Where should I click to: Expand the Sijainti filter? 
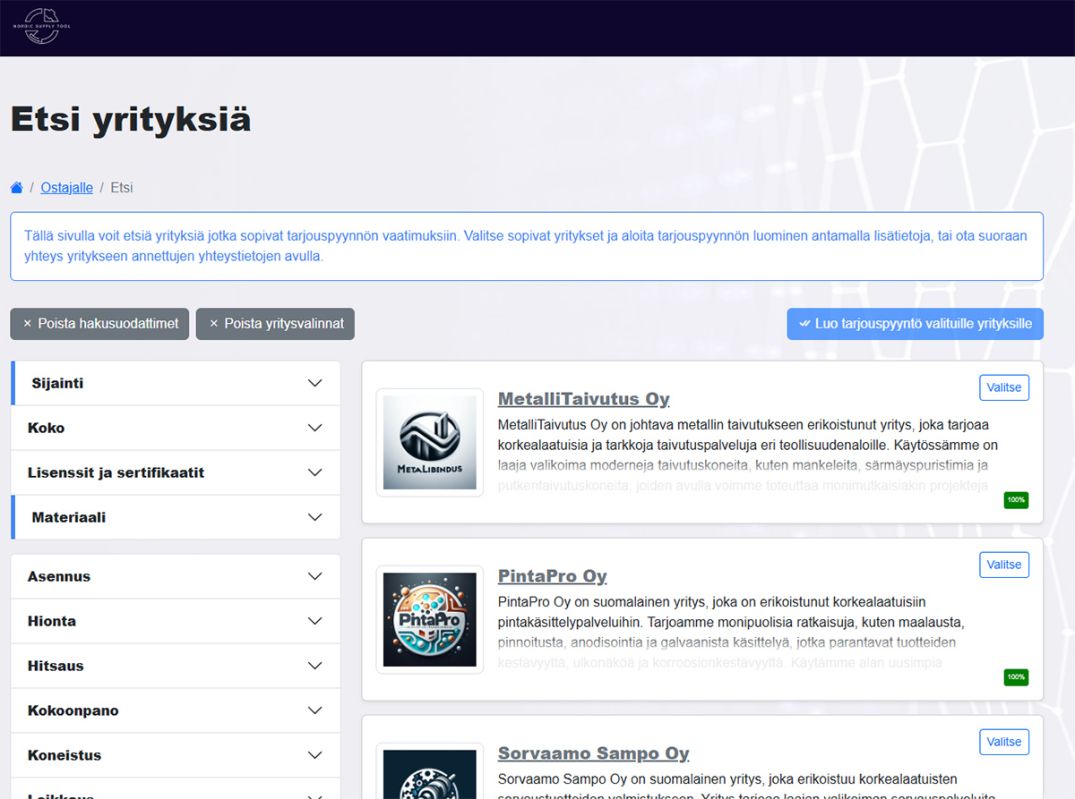[176, 383]
